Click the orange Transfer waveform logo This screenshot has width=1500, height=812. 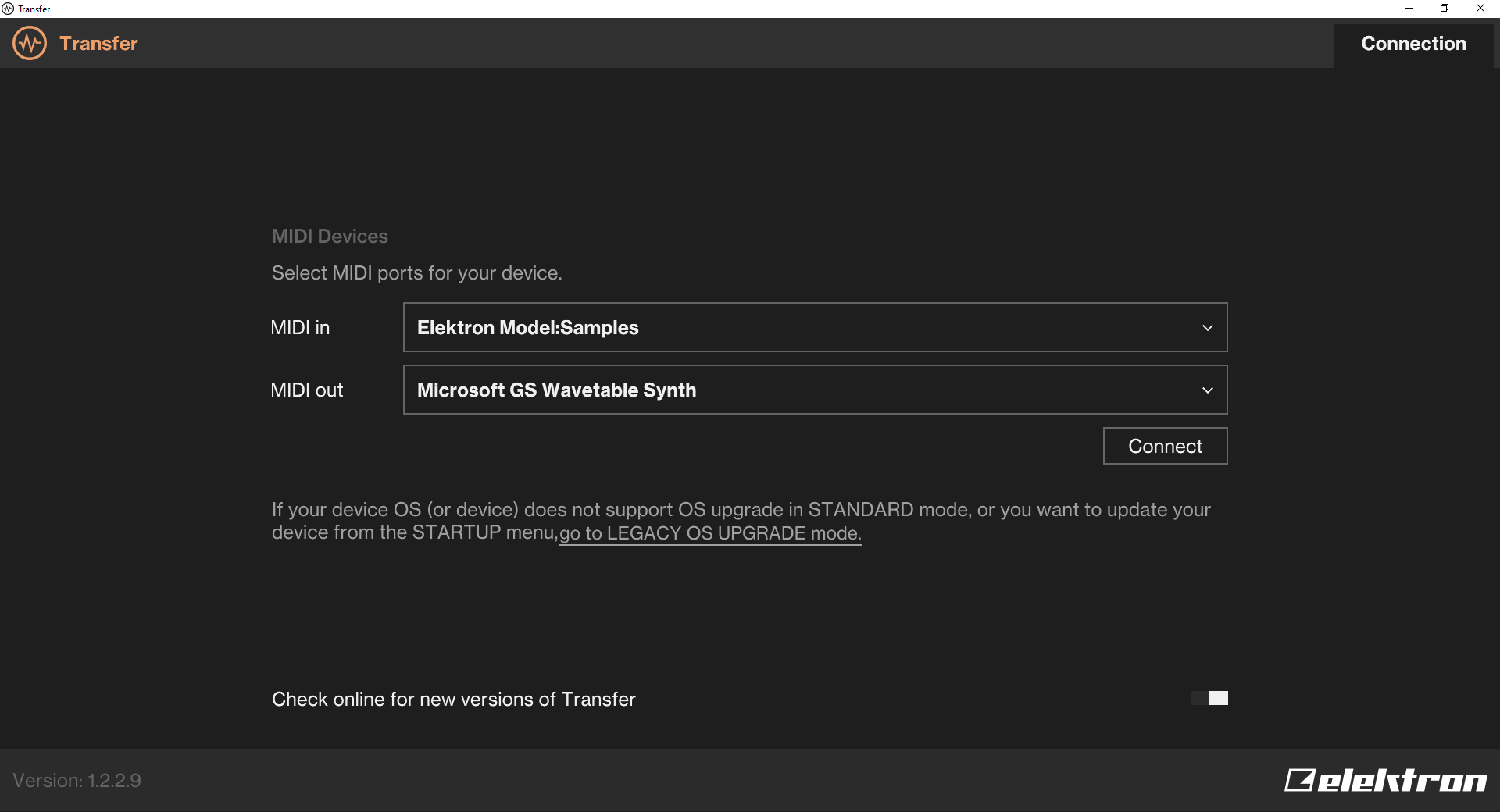(x=30, y=43)
